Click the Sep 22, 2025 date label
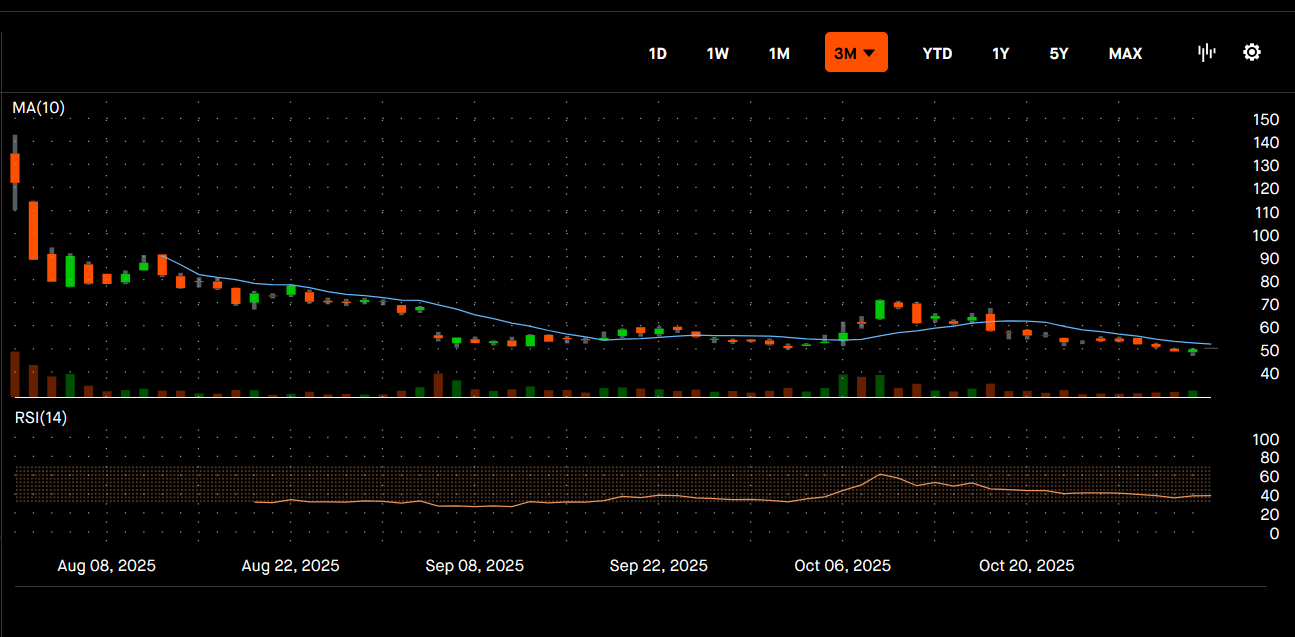Image resolution: width=1295 pixels, height=637 pixels. click(659, 566)
